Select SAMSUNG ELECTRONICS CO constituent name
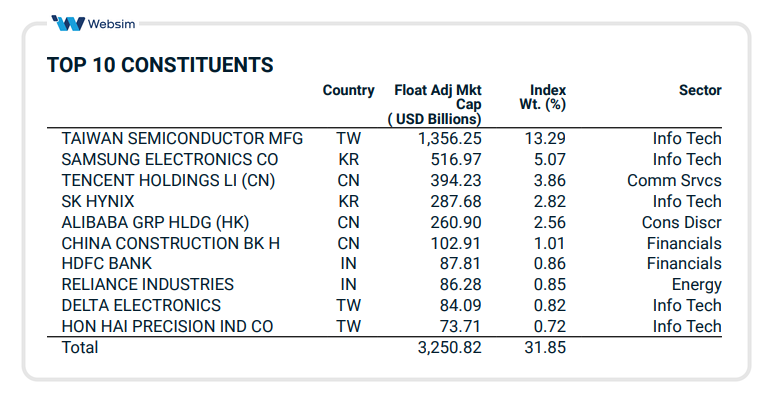The image size is (773, 403). pyautogui.click(x=169, y=159)
